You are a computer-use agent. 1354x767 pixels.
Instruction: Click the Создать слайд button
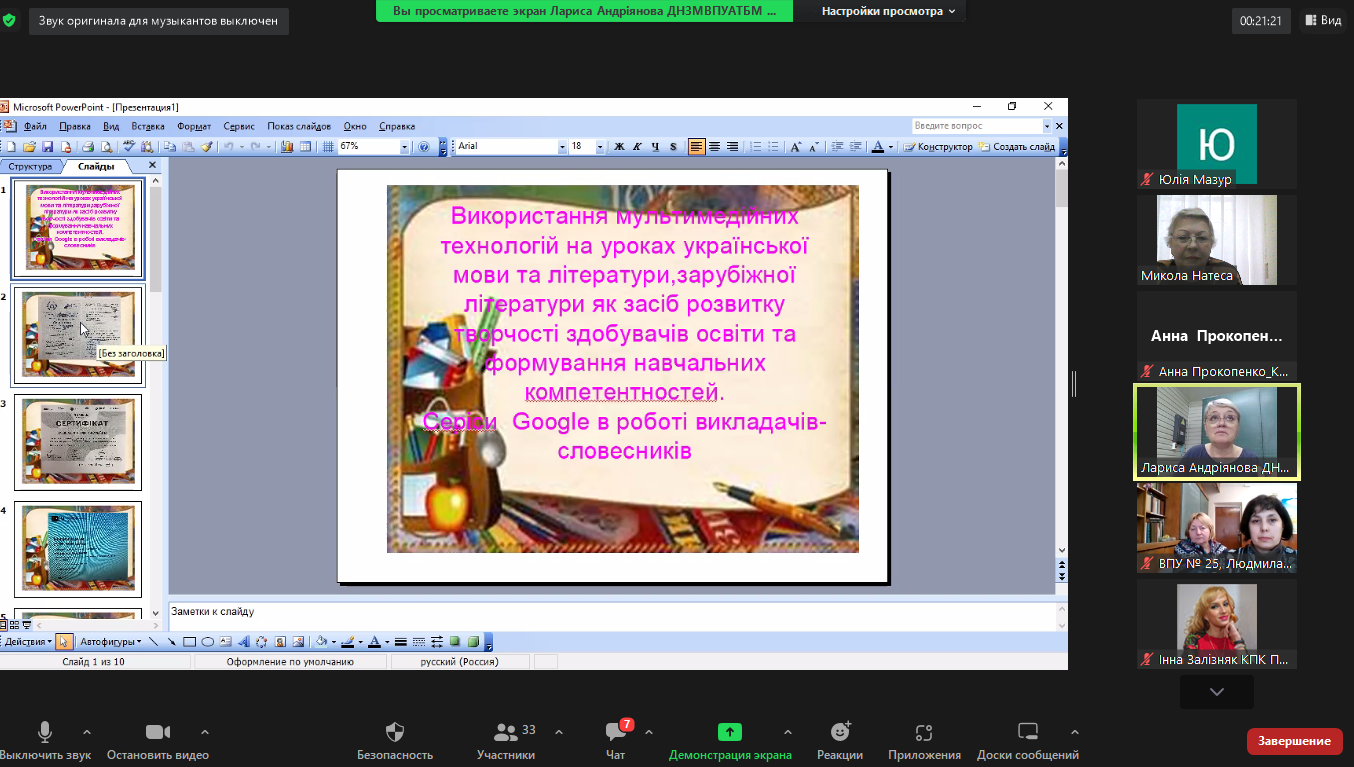pyautogui.click(x=1016, y=146)
